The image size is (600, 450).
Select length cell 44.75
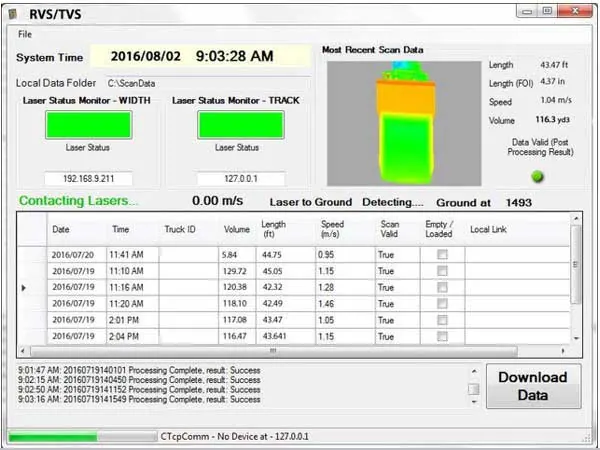click(286, 255)
